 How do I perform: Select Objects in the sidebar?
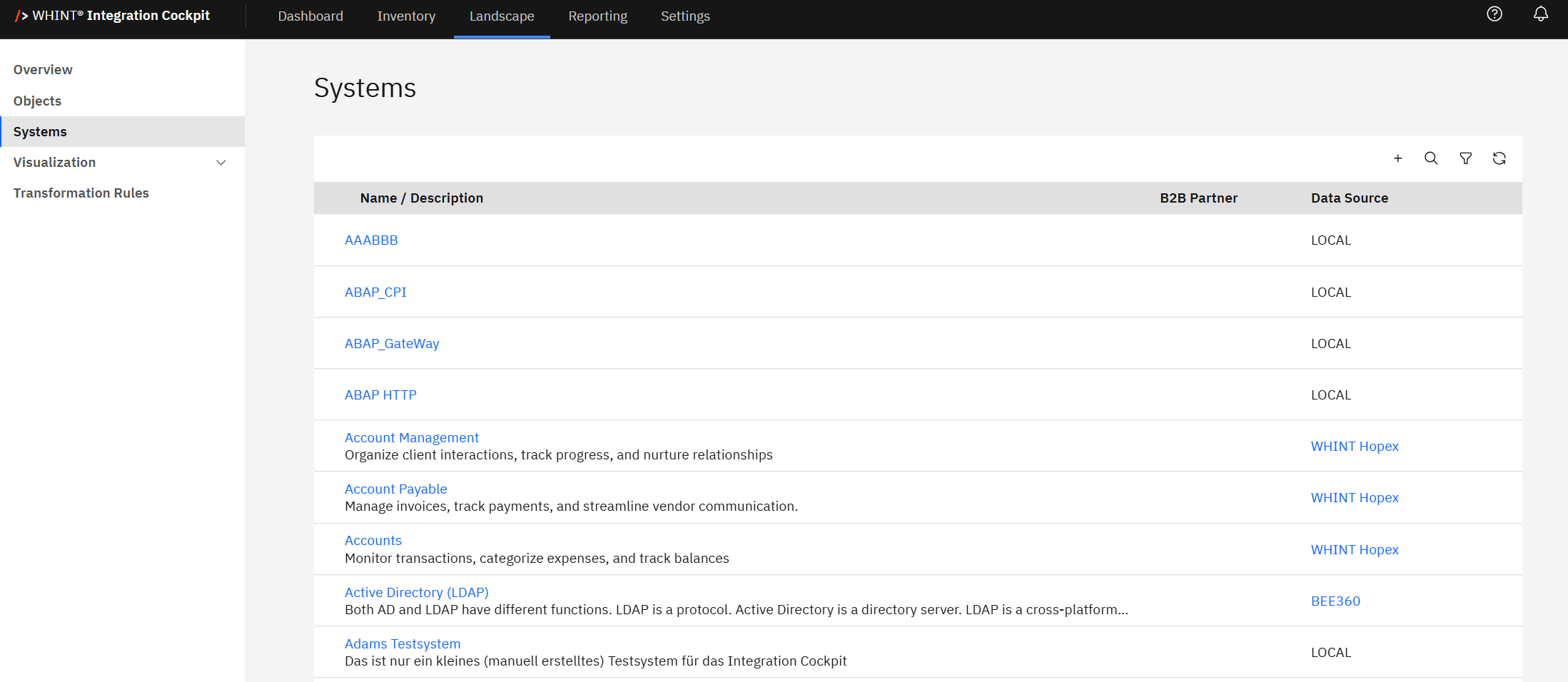[x=37, y=101]
